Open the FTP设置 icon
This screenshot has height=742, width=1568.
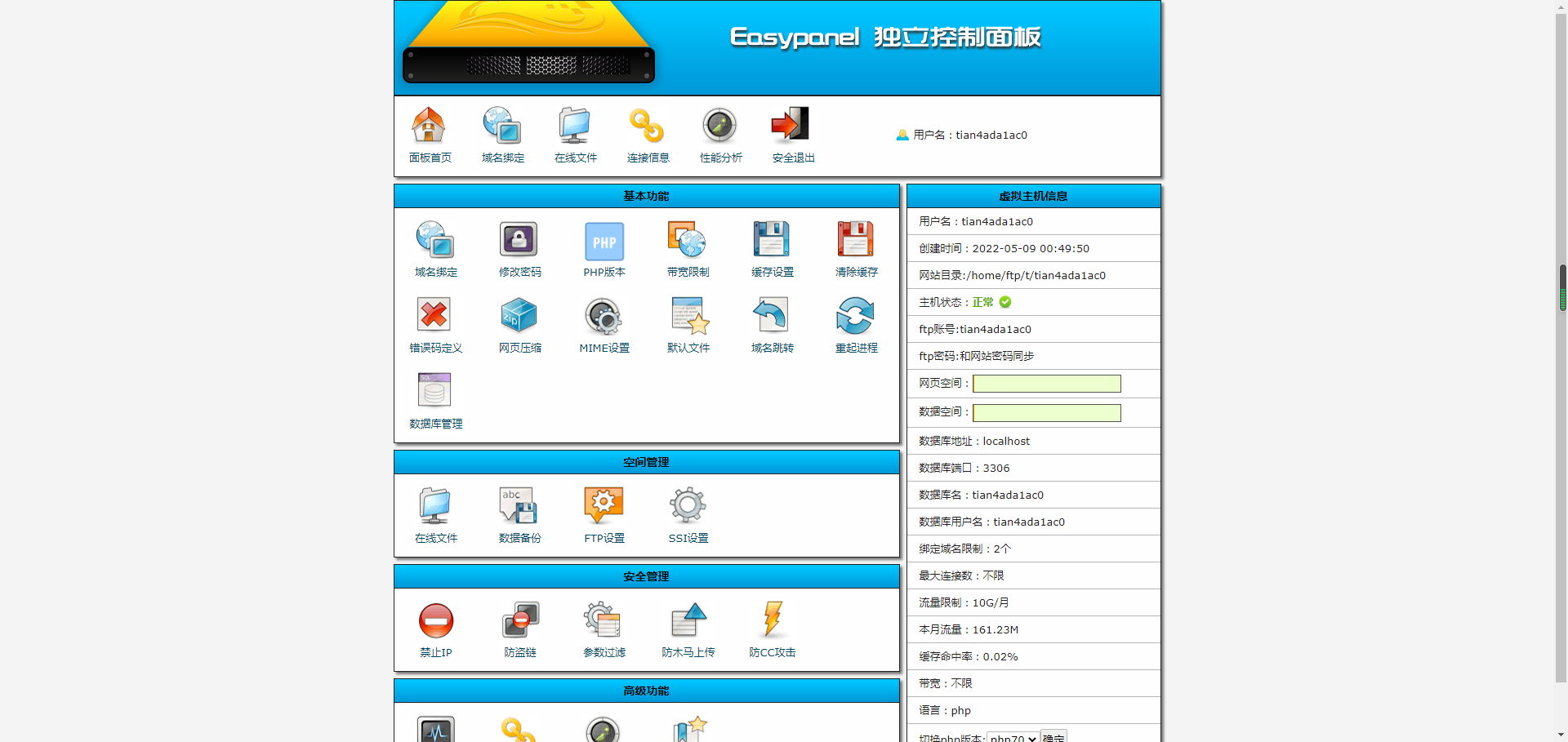[604, 506]
